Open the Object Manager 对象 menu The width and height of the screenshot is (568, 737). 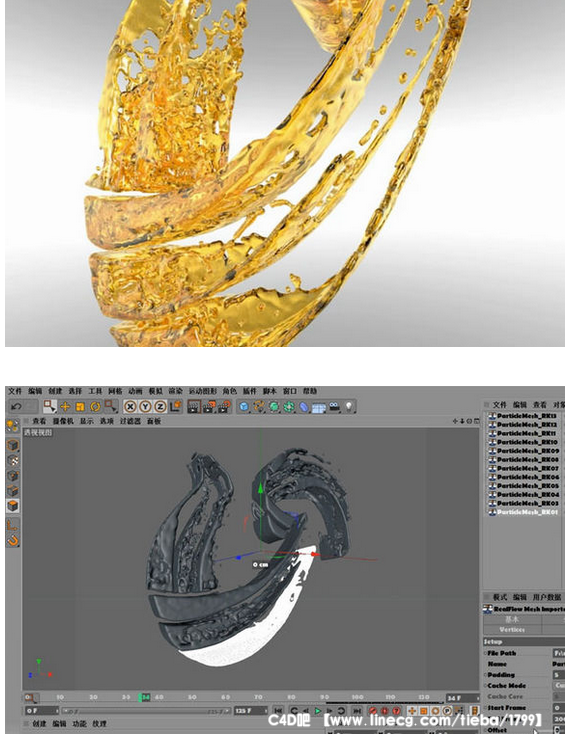tap(559, 405)
